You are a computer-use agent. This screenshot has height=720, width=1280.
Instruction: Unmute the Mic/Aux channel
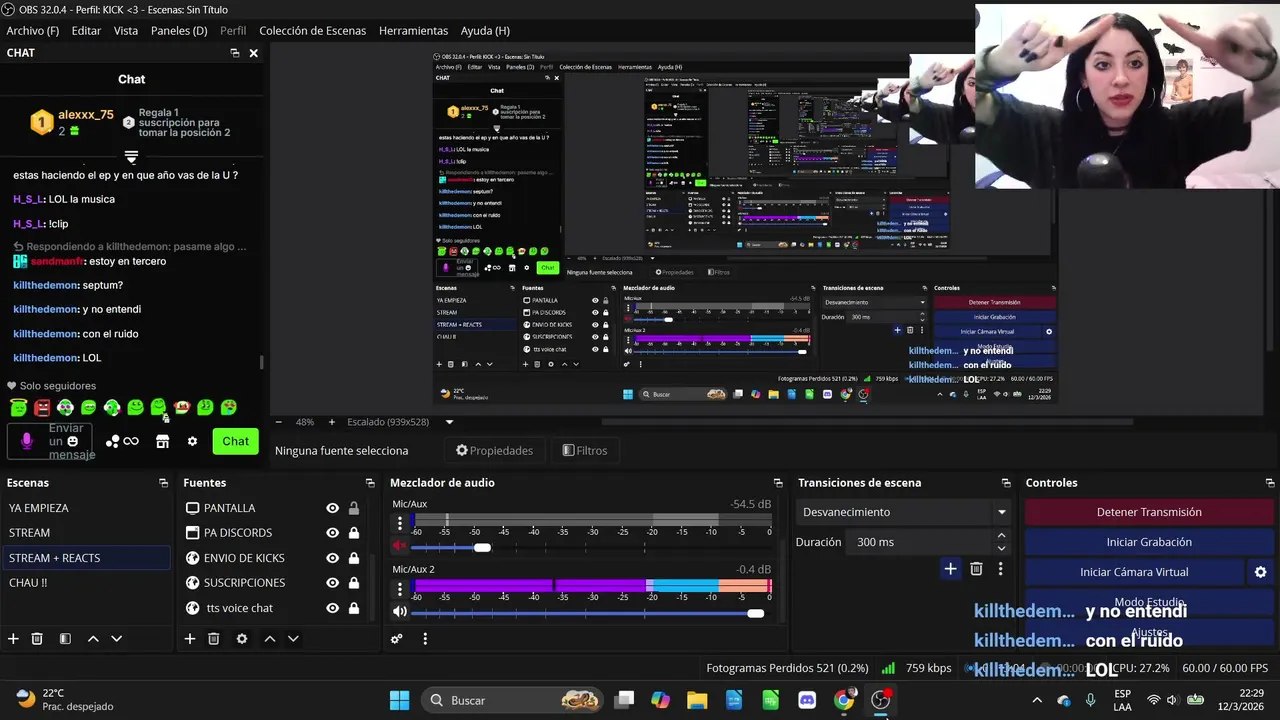click(x=399, y=547)
